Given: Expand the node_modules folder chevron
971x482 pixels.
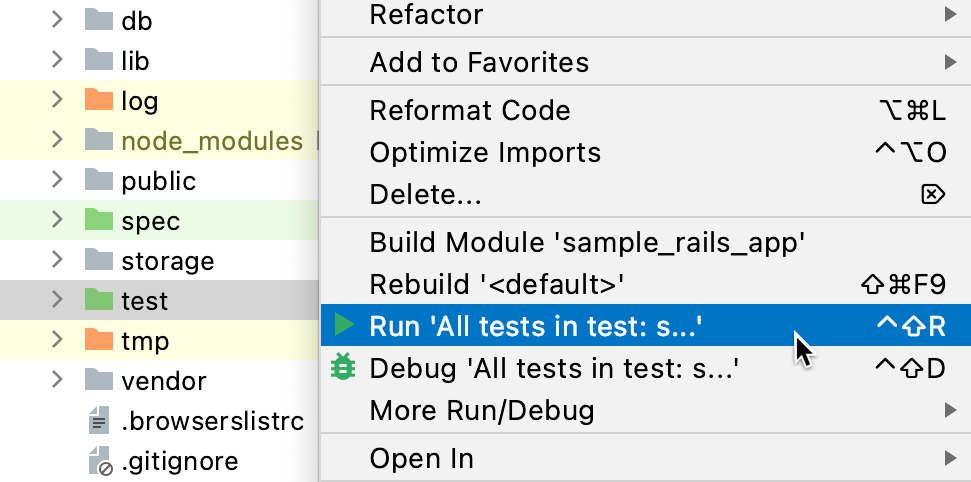Looking at the screenshot, I should pyautogui.click(x=58, y=140).
